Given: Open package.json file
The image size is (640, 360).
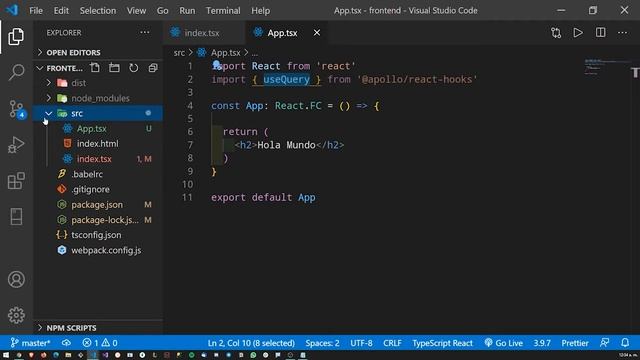Looking at the screenshot, I should click(x=97, y=204).
